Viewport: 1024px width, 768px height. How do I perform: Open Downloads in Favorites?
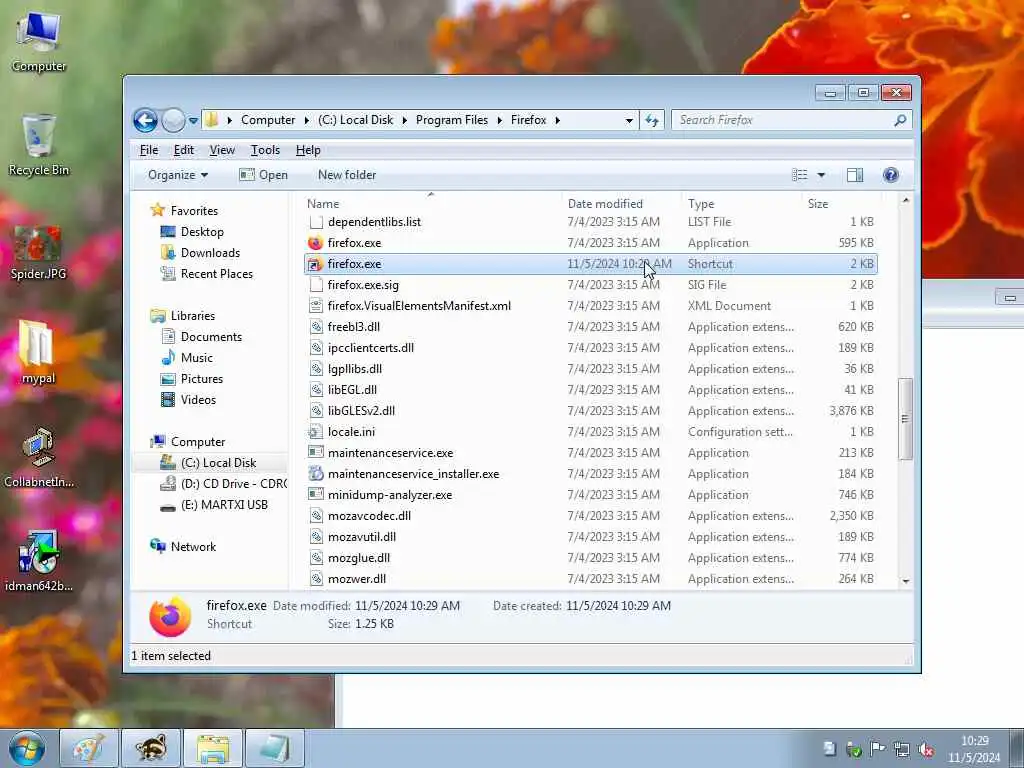[210, 253]
